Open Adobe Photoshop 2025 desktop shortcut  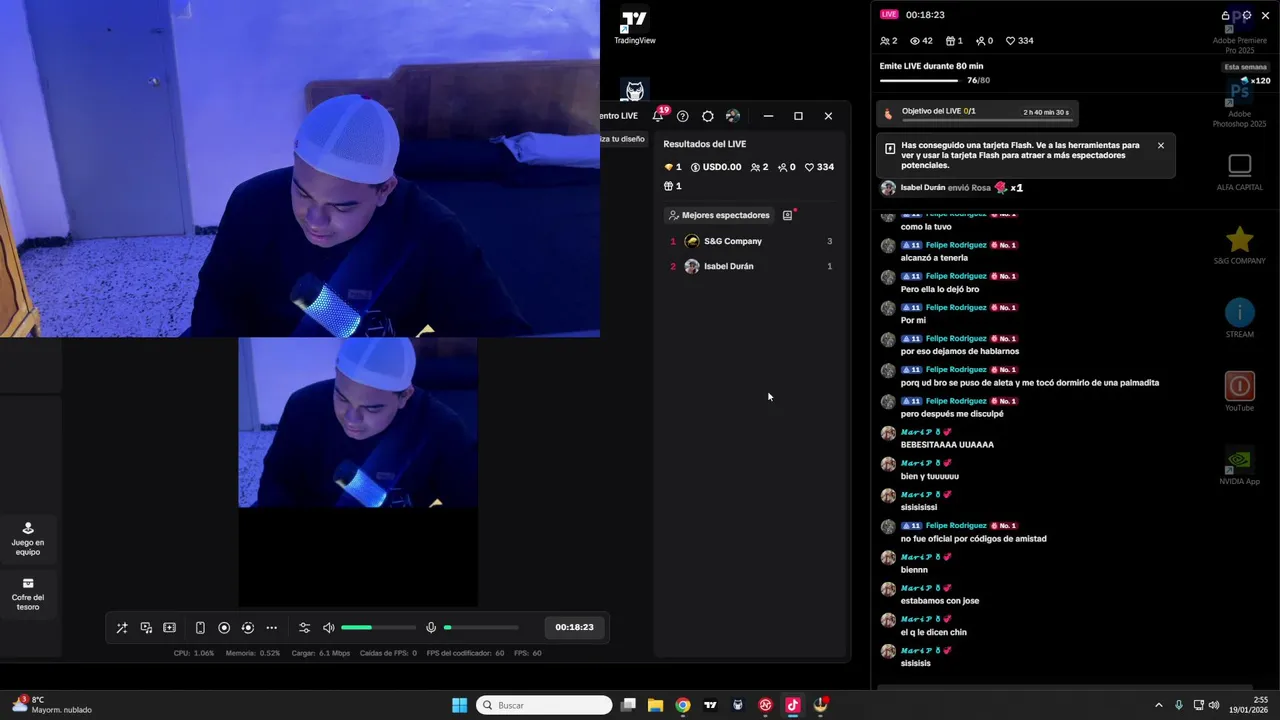click(x=1239, y=104)
